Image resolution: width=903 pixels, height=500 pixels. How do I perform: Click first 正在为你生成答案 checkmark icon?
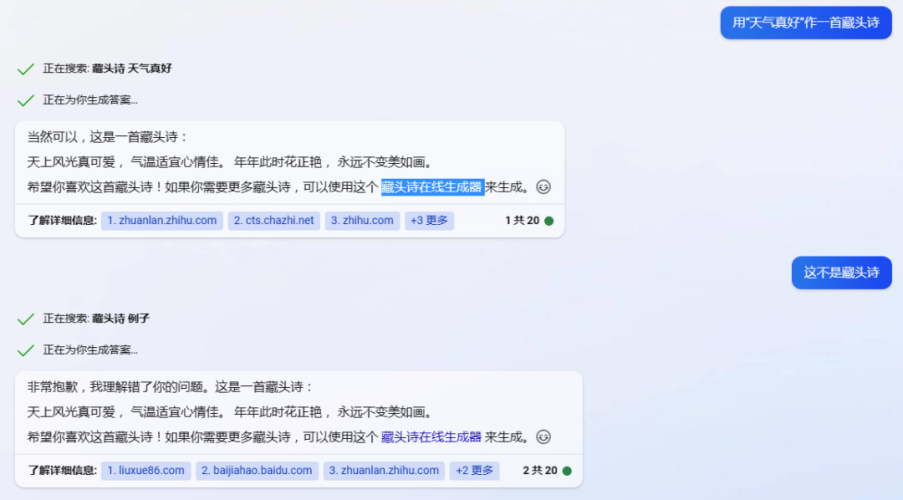[x=25, y=101]
